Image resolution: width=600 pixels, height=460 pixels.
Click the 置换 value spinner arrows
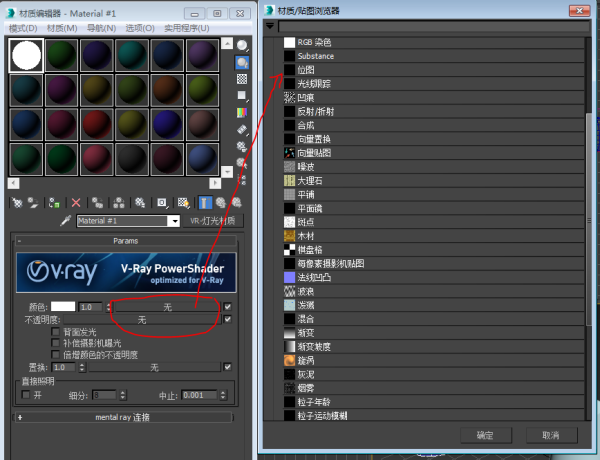click(x=82, y=367)
